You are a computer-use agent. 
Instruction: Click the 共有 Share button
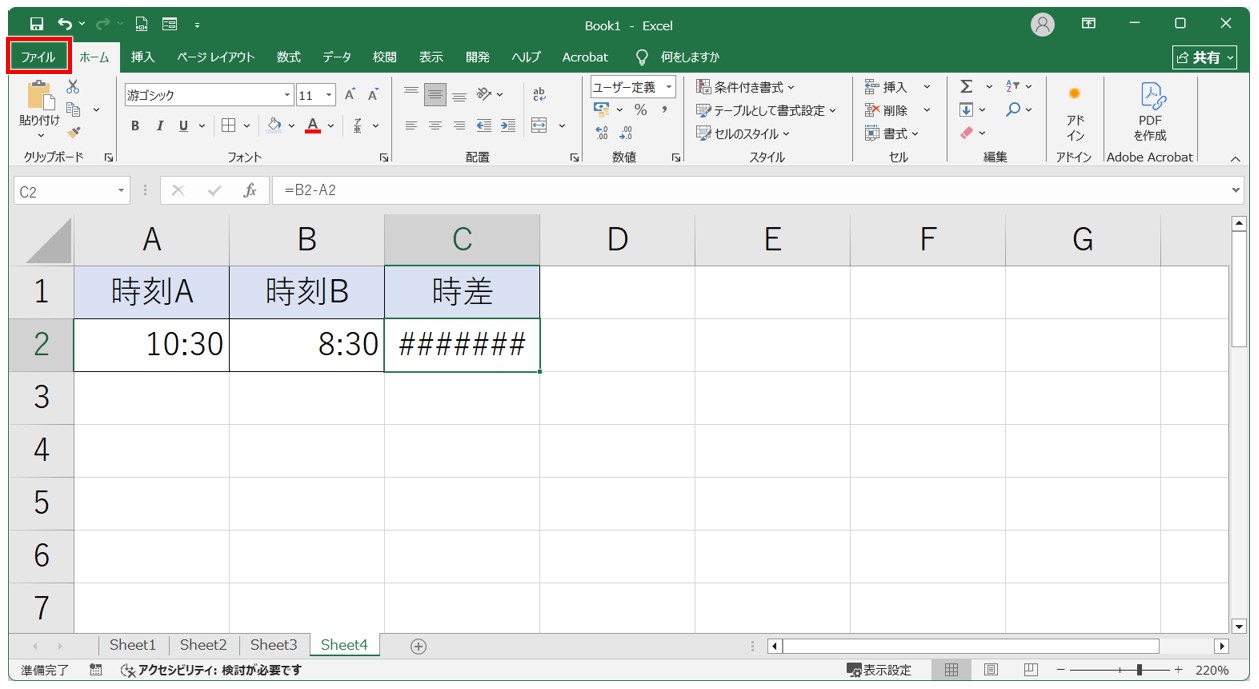[1204, 57]
